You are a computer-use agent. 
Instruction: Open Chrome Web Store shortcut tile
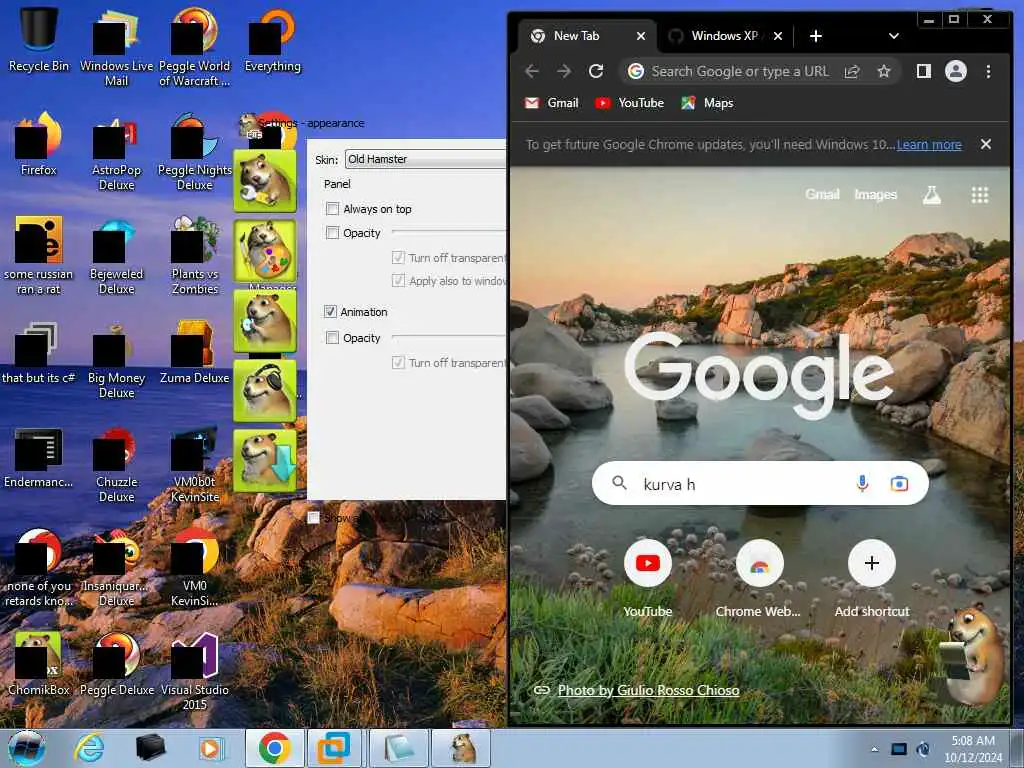[x=758, y=578]
